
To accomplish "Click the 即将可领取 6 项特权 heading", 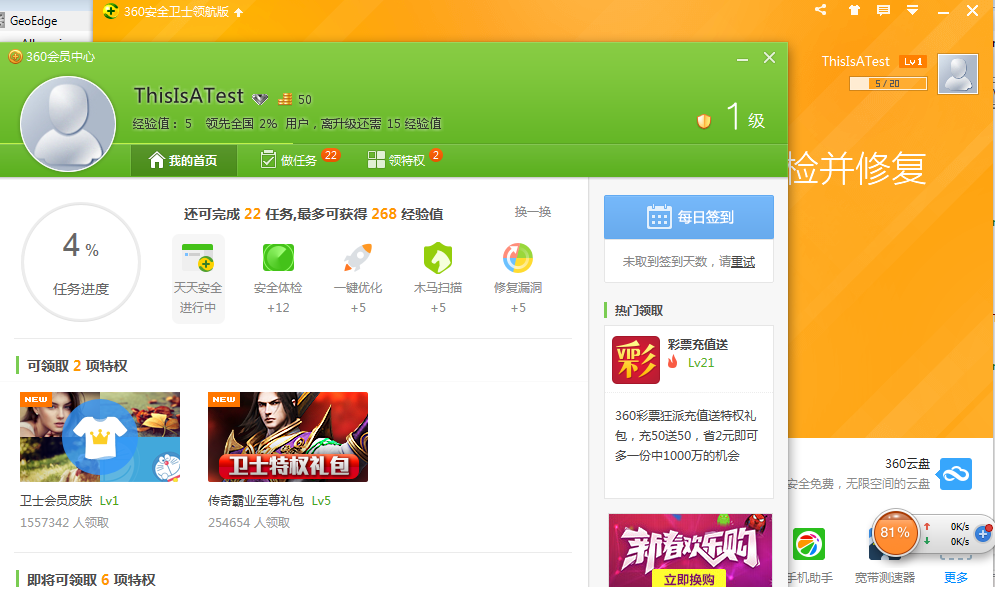I will point(91,579).
